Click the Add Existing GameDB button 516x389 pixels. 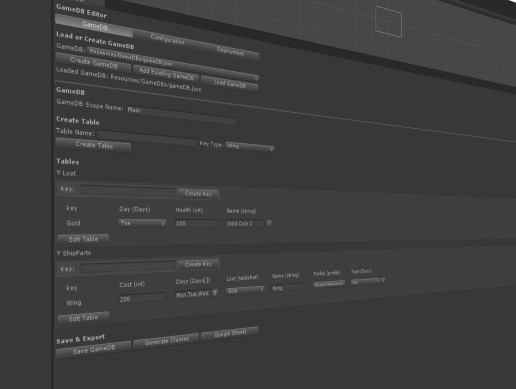tap(166, 74)
